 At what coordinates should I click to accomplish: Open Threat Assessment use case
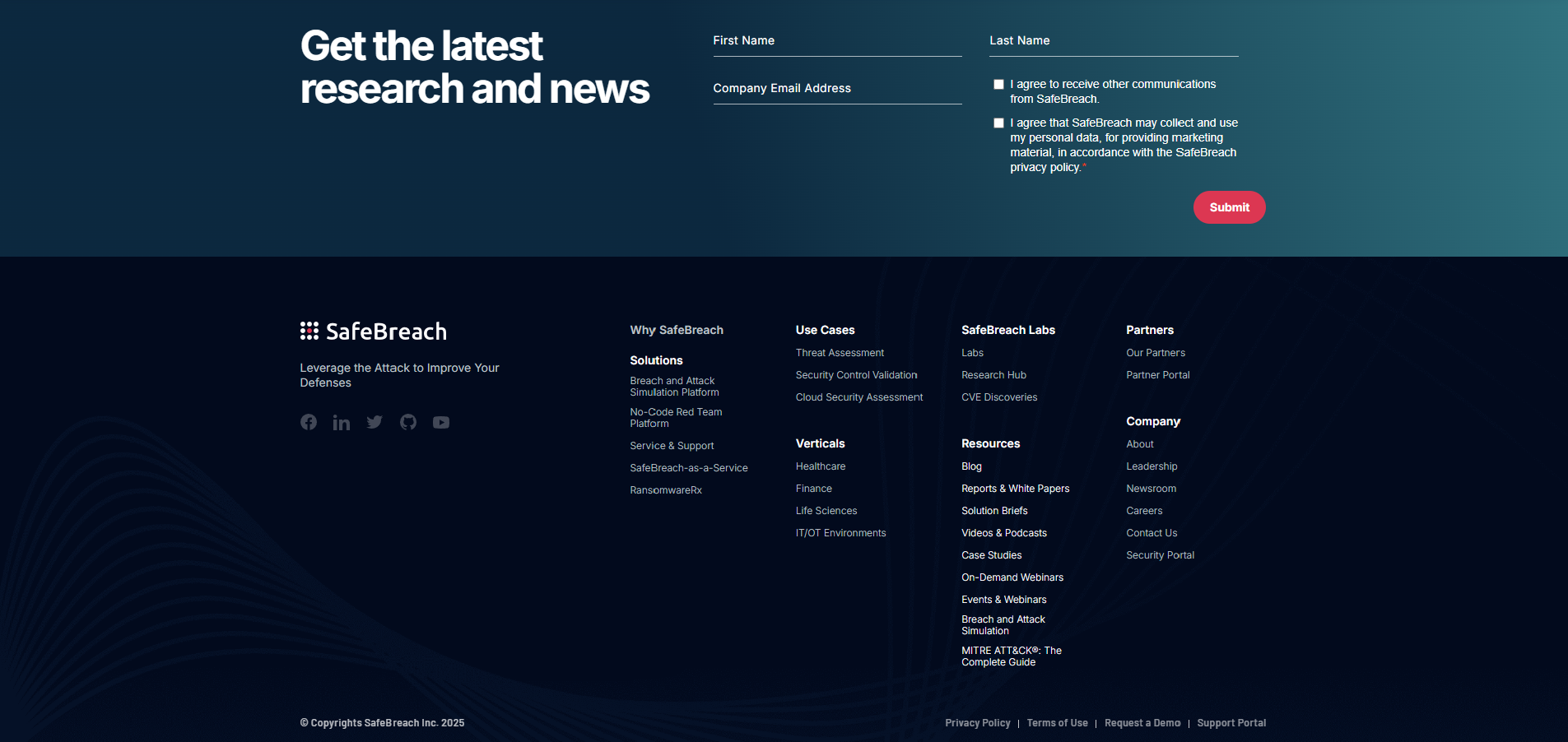click(840, 353)
